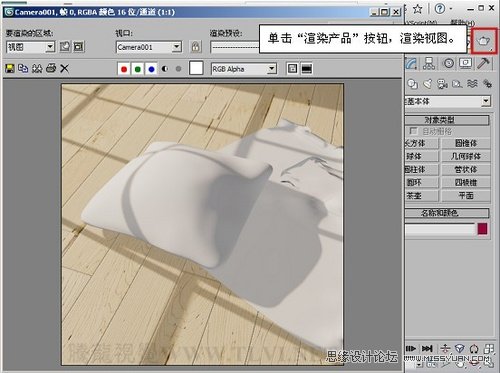Switch to the Utilities hammer tab
500x373 pixels.
pos(483,63)
